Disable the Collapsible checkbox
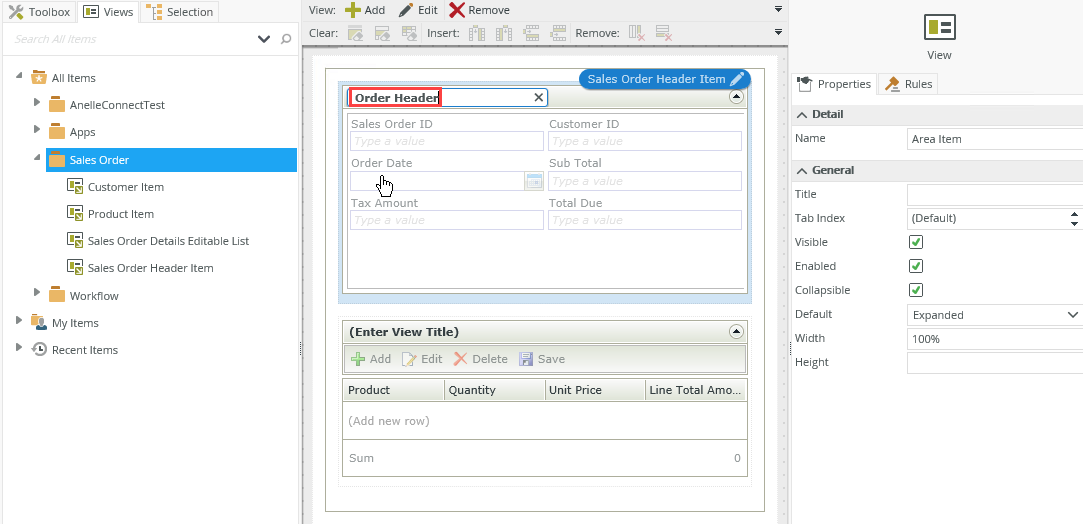Screen dimensions: 1083x524 [x=915, y=290]
